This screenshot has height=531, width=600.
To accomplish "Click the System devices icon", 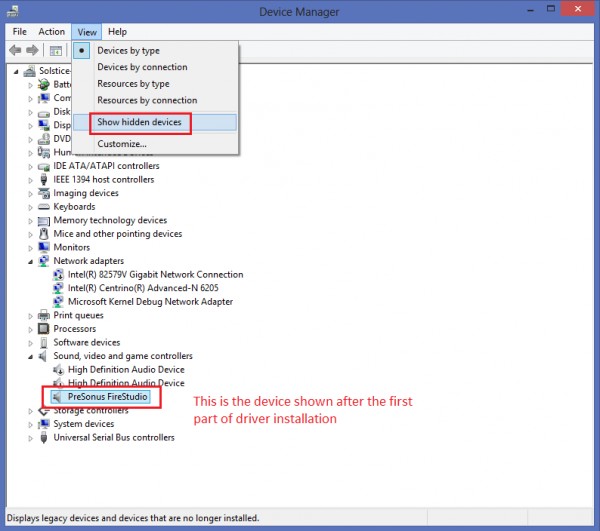I will [x=44, y=424].
